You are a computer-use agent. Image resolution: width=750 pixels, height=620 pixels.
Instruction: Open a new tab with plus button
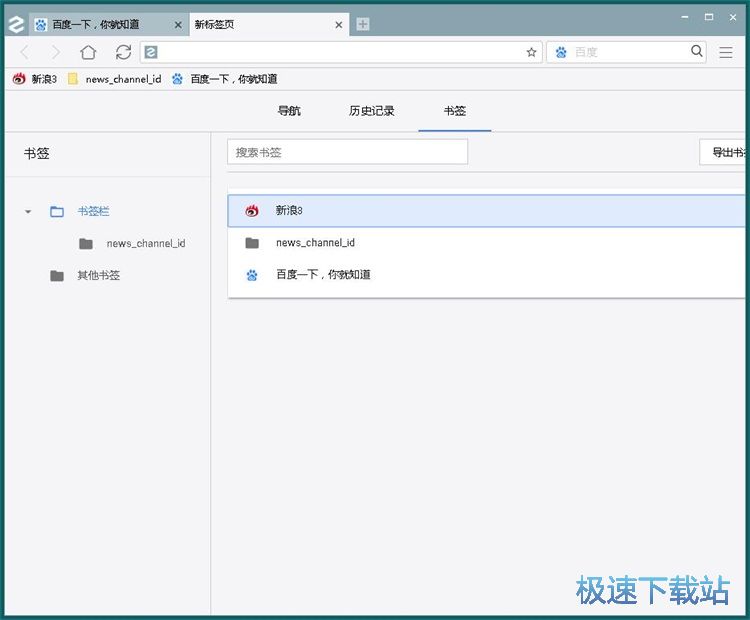363,24
